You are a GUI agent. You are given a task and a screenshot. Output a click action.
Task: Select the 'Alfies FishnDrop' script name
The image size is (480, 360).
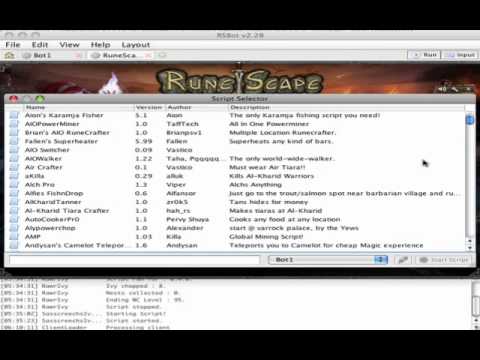(x=54, y=193)
